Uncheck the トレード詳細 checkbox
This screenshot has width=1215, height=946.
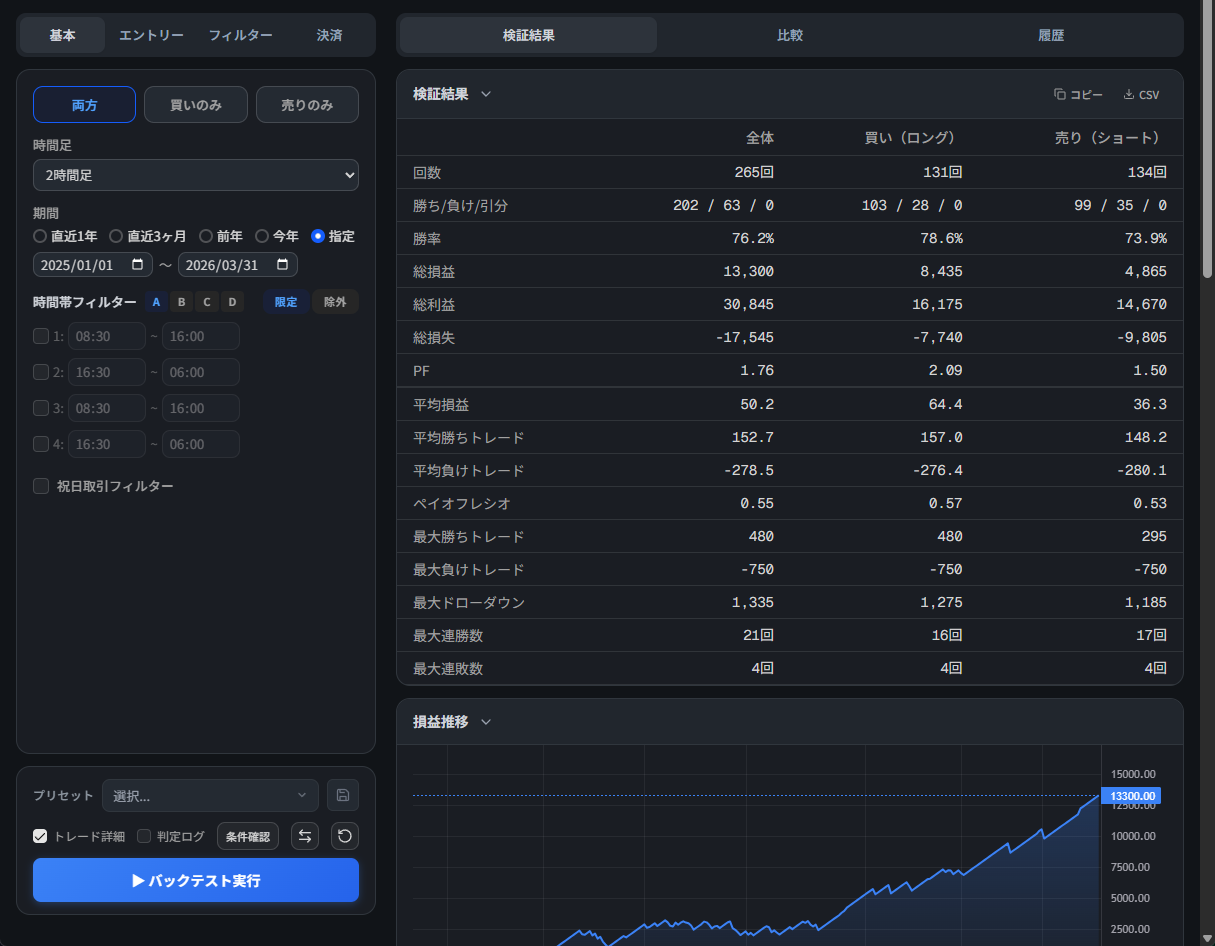(40, 836)
